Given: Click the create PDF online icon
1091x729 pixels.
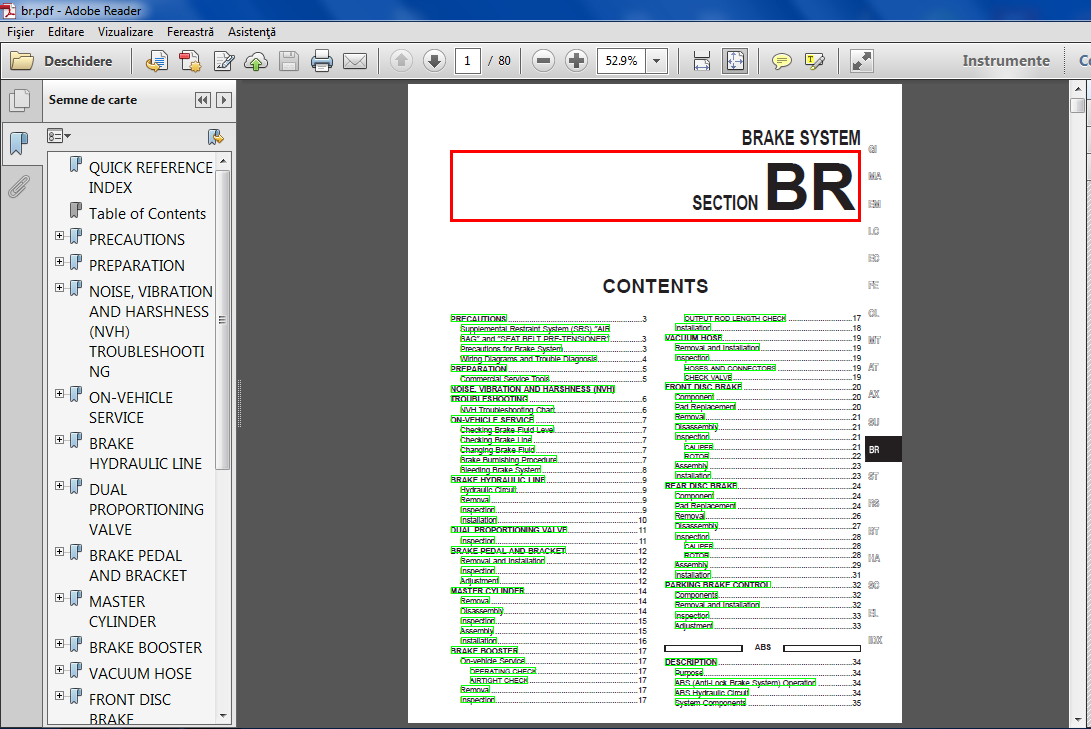Looking at the screenshot, I should [157, 61].
